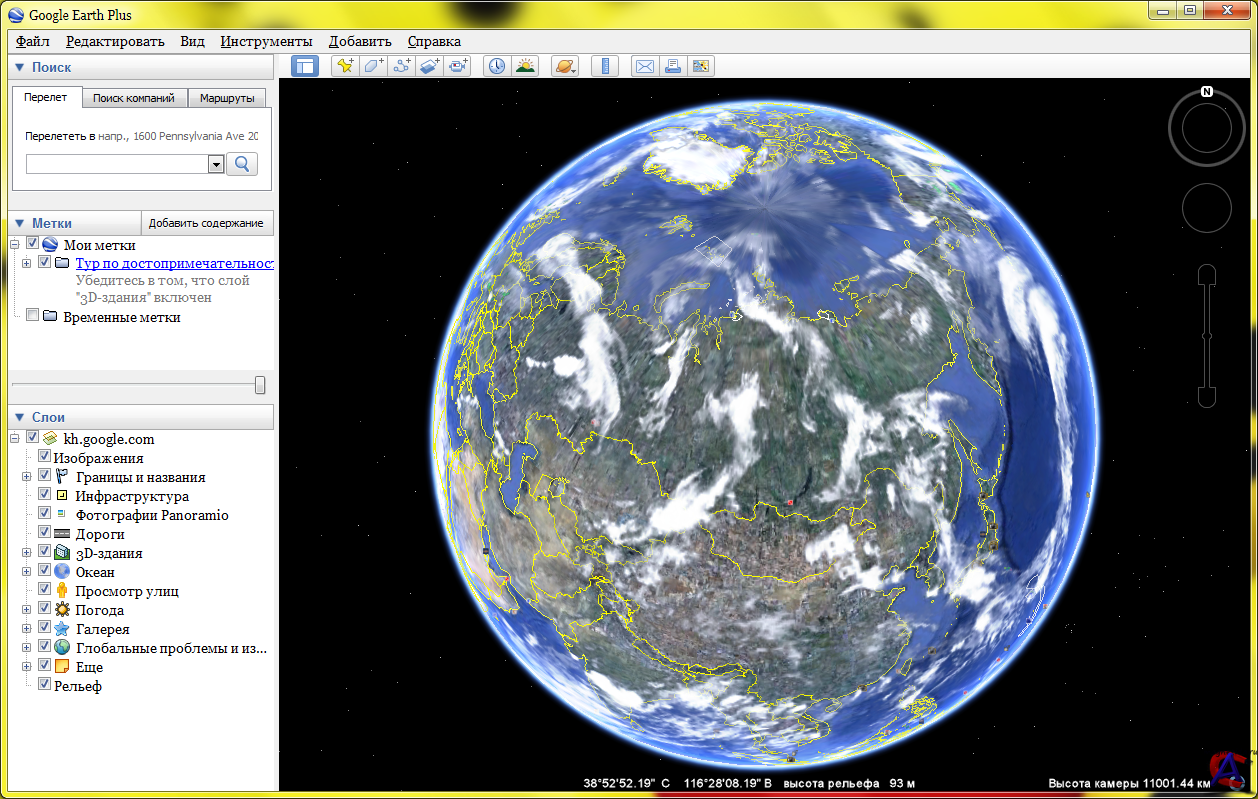Image resolution: width=1258 pixels, height=799 pixels.
Task: Click the Add Placemark pushpin icon
Action: (345, 66)
